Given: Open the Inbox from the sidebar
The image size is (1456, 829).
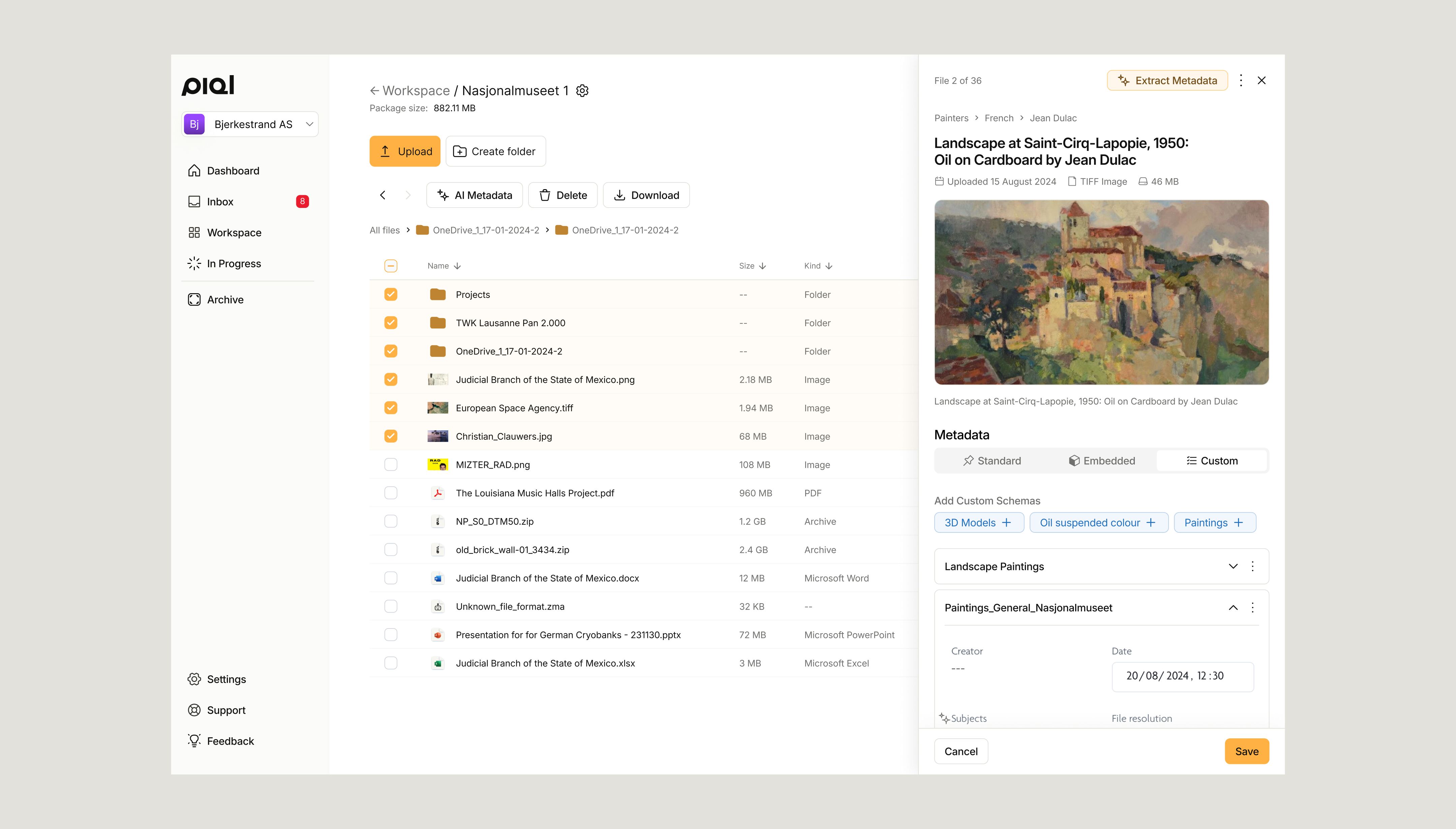Looking at the screenshot, I should (x=220, y=202).
